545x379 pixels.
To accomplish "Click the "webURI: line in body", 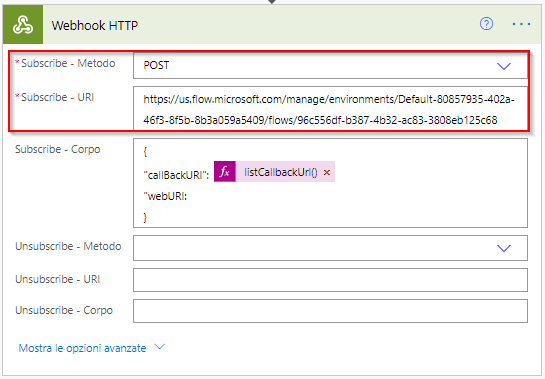I will (x=165, y=196).
